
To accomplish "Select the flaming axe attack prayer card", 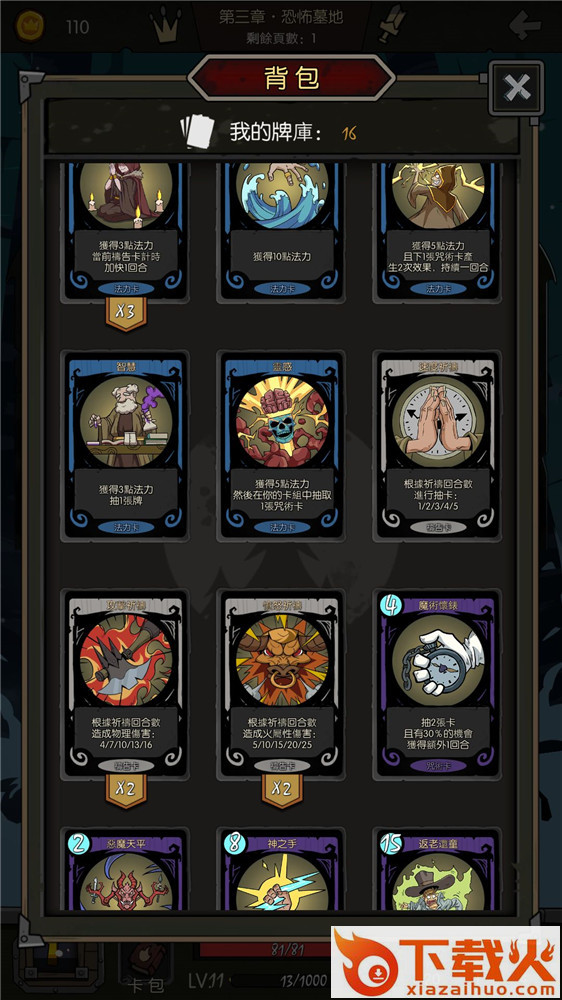I will [126, 684].
